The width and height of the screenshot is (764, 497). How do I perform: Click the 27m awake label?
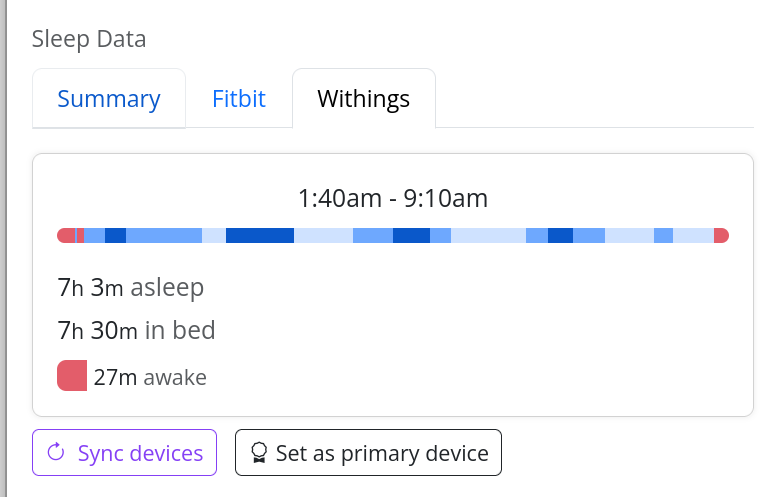[150, 377]
